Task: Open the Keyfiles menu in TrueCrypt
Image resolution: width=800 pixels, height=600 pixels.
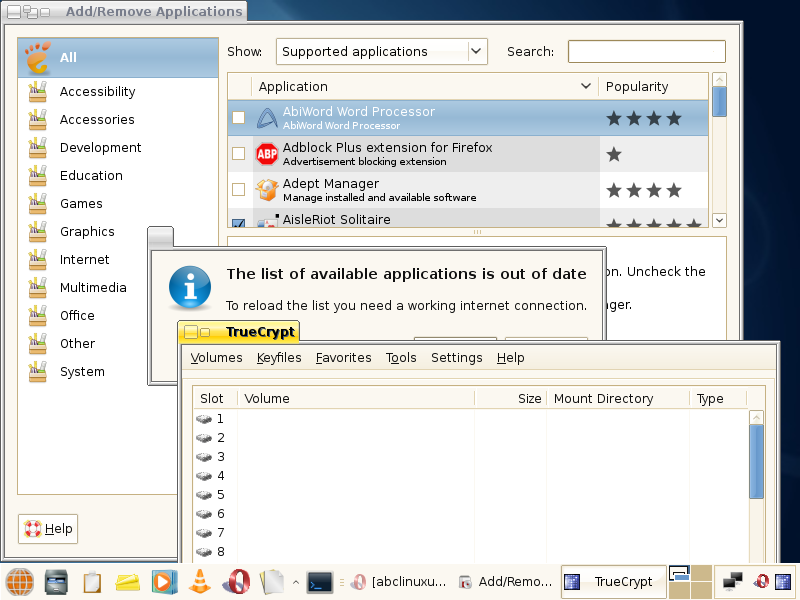Action: tap(279, 358)
